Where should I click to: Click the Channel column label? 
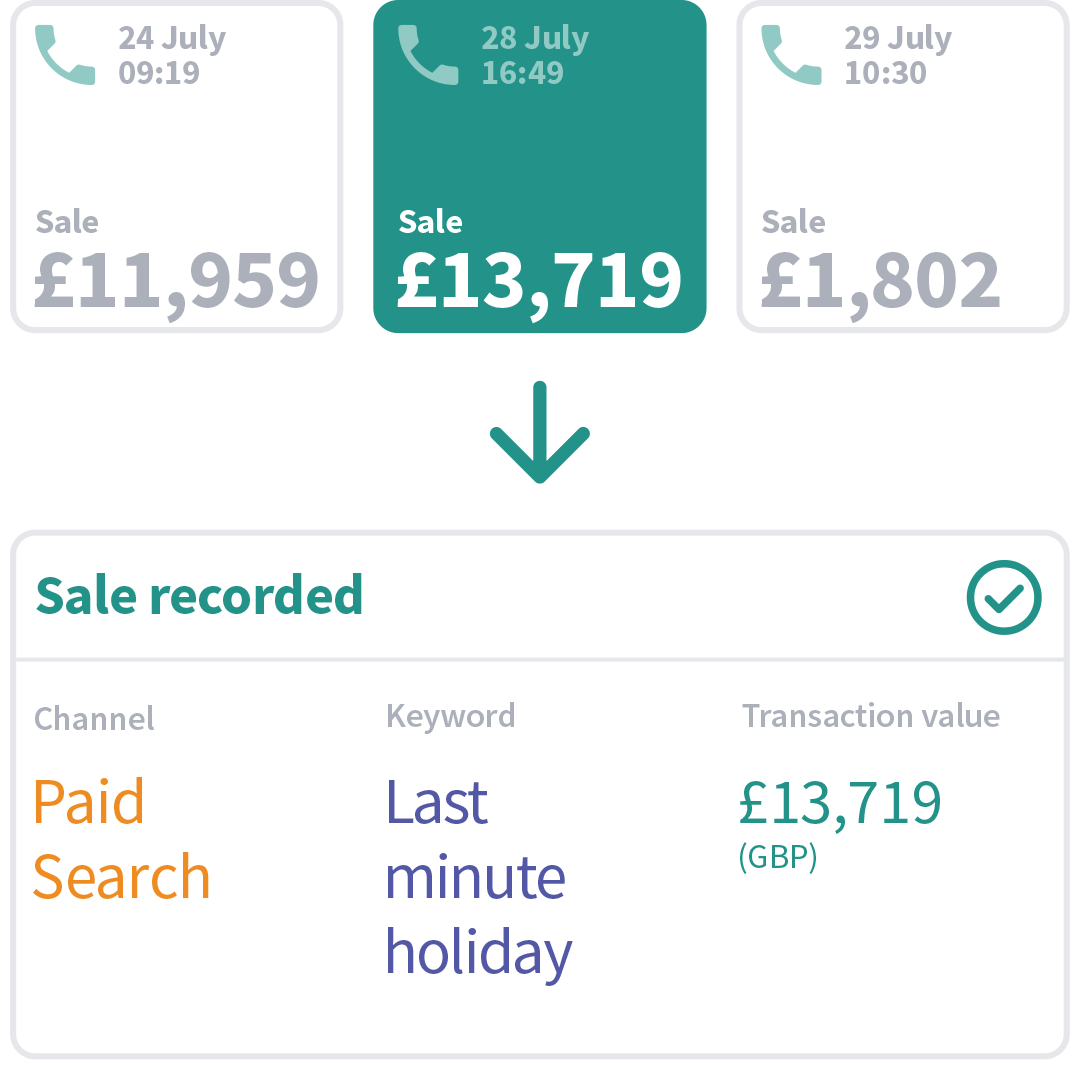(x=94, y=718)
